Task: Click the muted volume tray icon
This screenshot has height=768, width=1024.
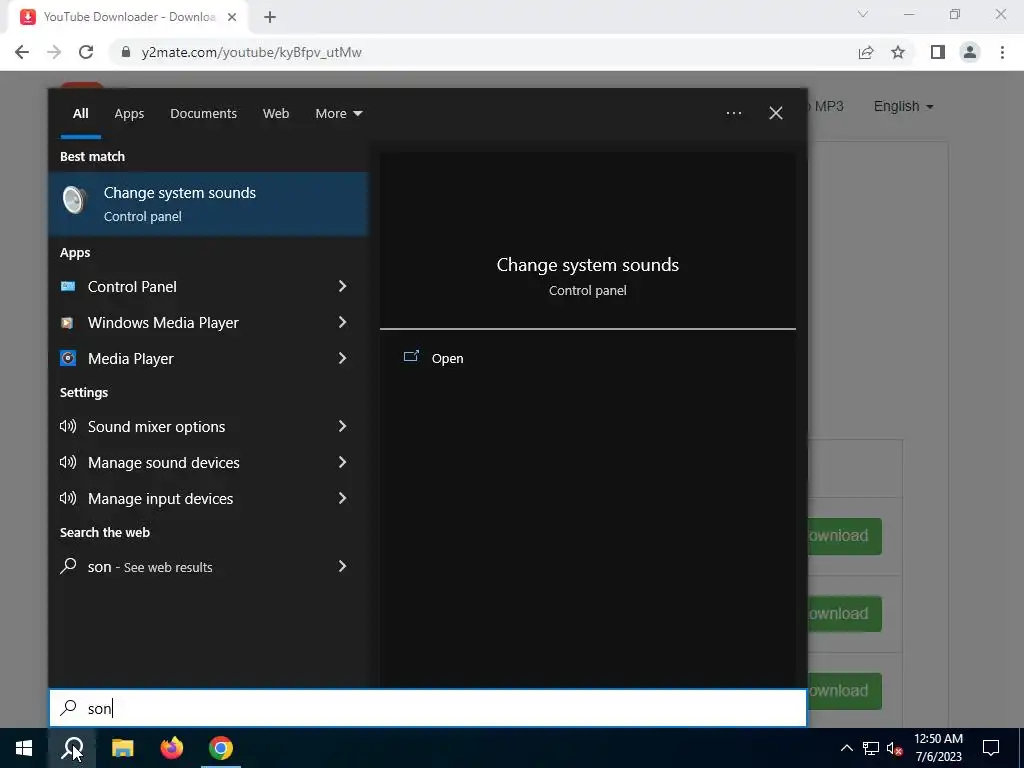Action: (x=894, y=748)
